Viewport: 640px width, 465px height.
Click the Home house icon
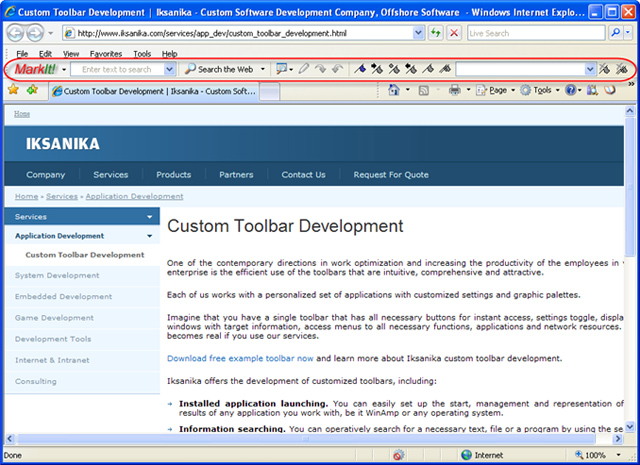click(394, 90)
